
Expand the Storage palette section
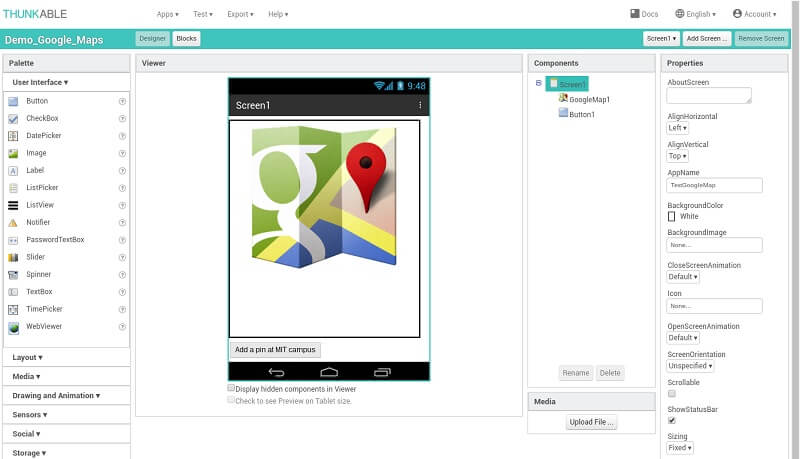pyautogui.click(x=29, y=453)
